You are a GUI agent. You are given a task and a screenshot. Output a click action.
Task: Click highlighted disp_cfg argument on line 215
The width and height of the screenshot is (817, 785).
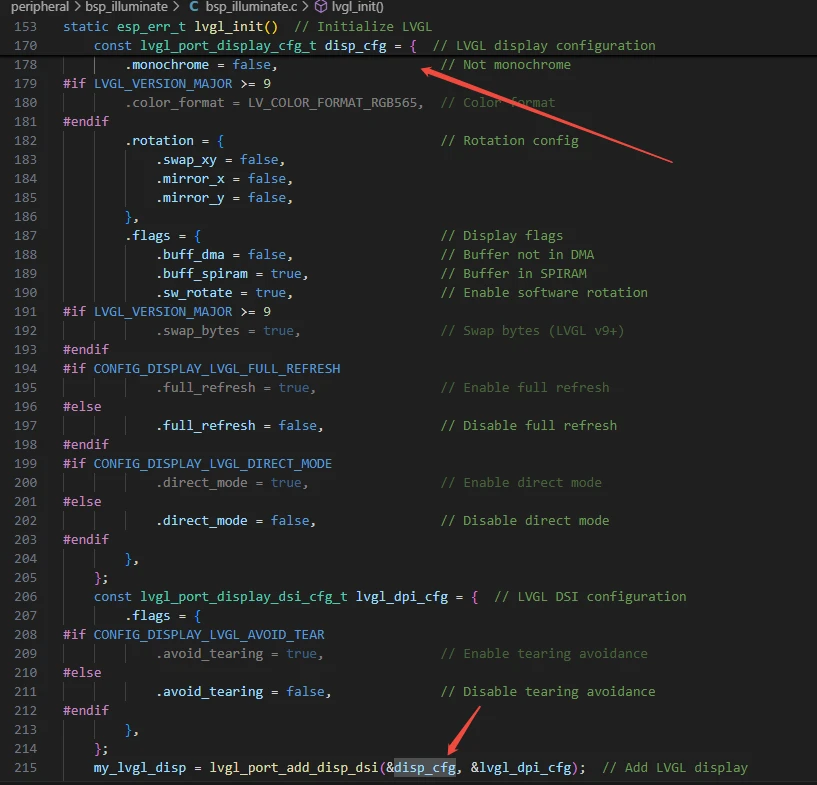(x=426, y=767)
